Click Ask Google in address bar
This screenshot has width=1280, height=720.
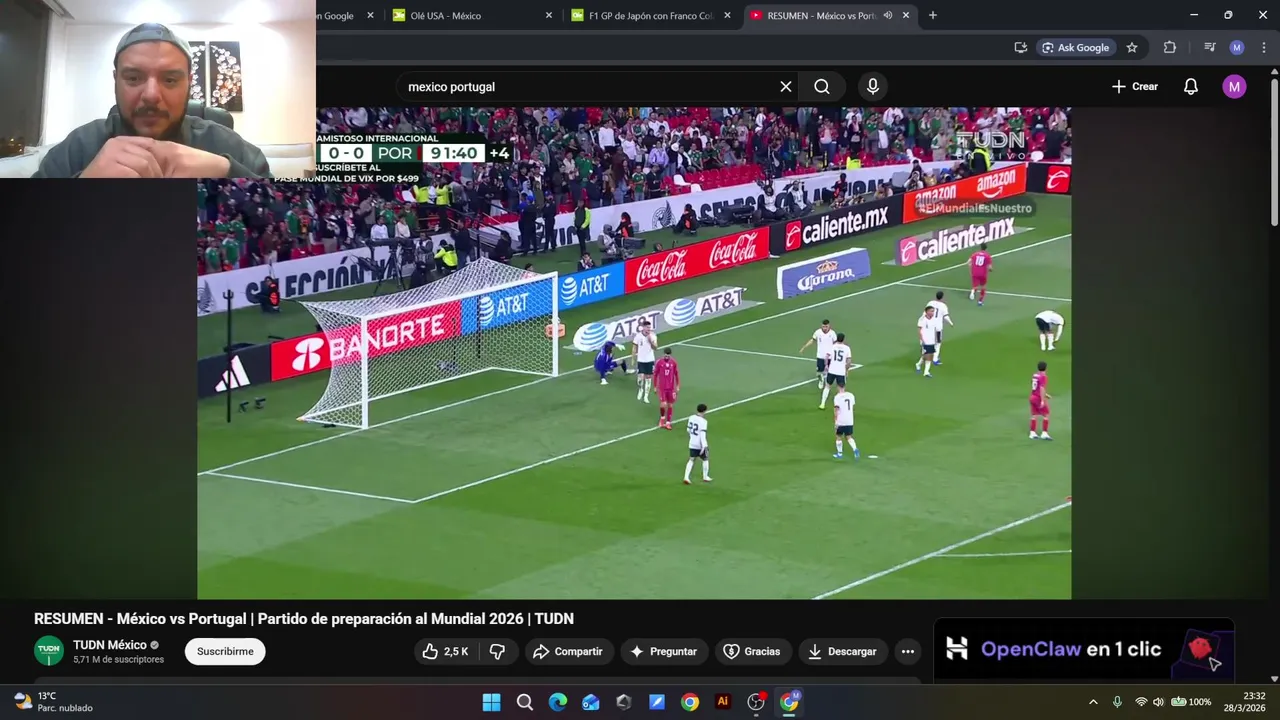tap(1076, 47)
